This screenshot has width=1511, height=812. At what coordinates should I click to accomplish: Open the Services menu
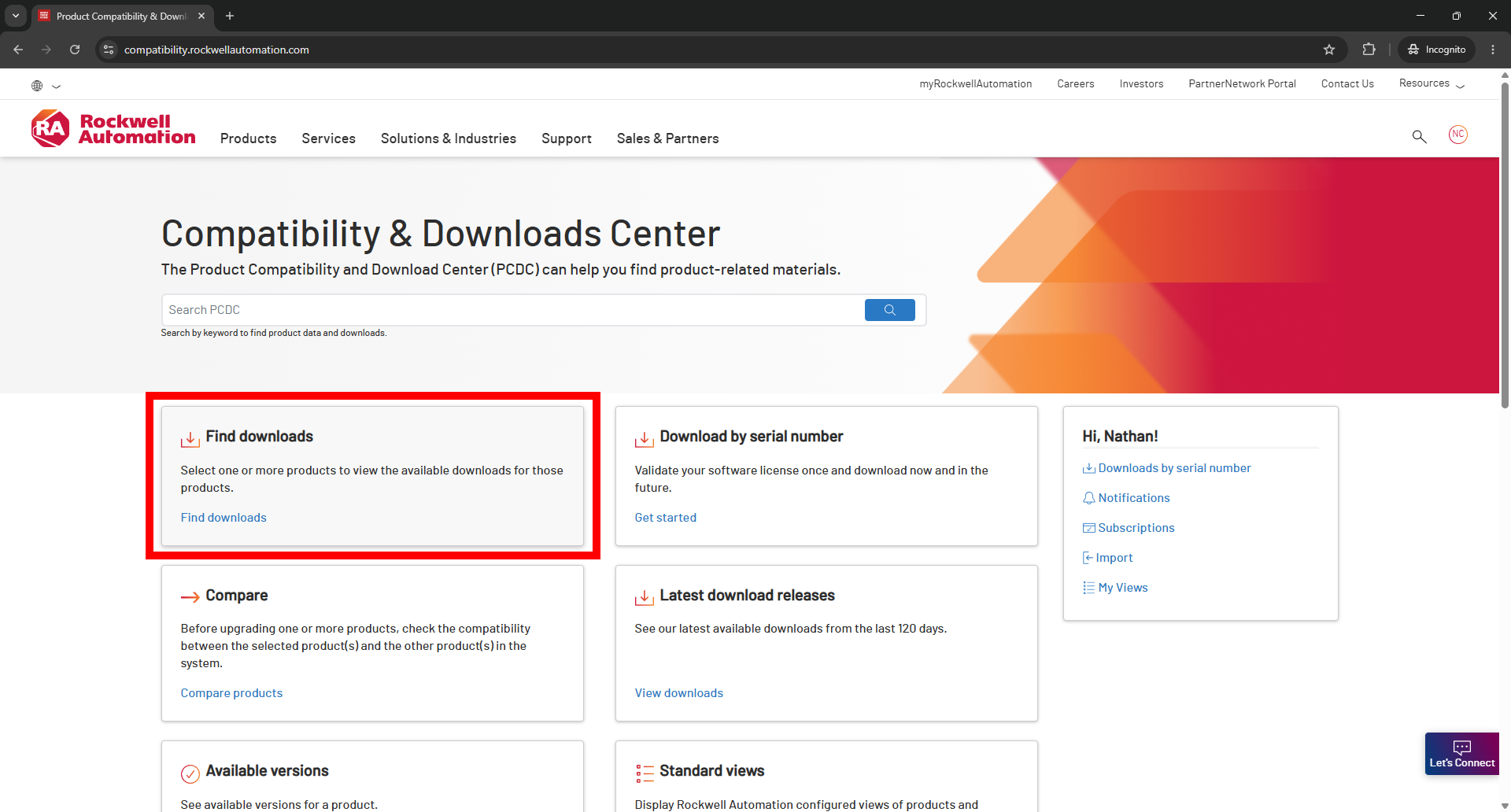pyautogui.click(x=328, y=138)
